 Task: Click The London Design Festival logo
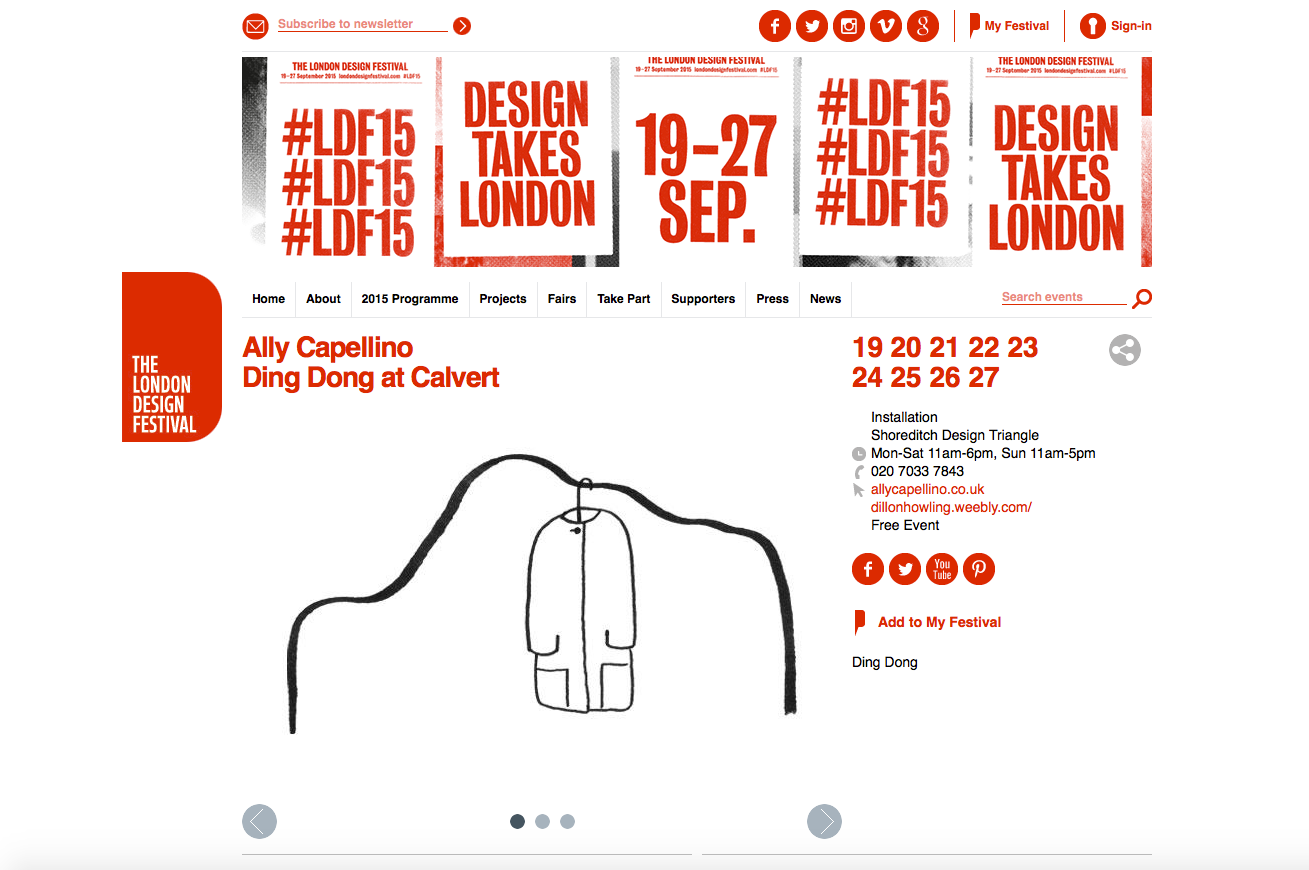click(172, 357)
